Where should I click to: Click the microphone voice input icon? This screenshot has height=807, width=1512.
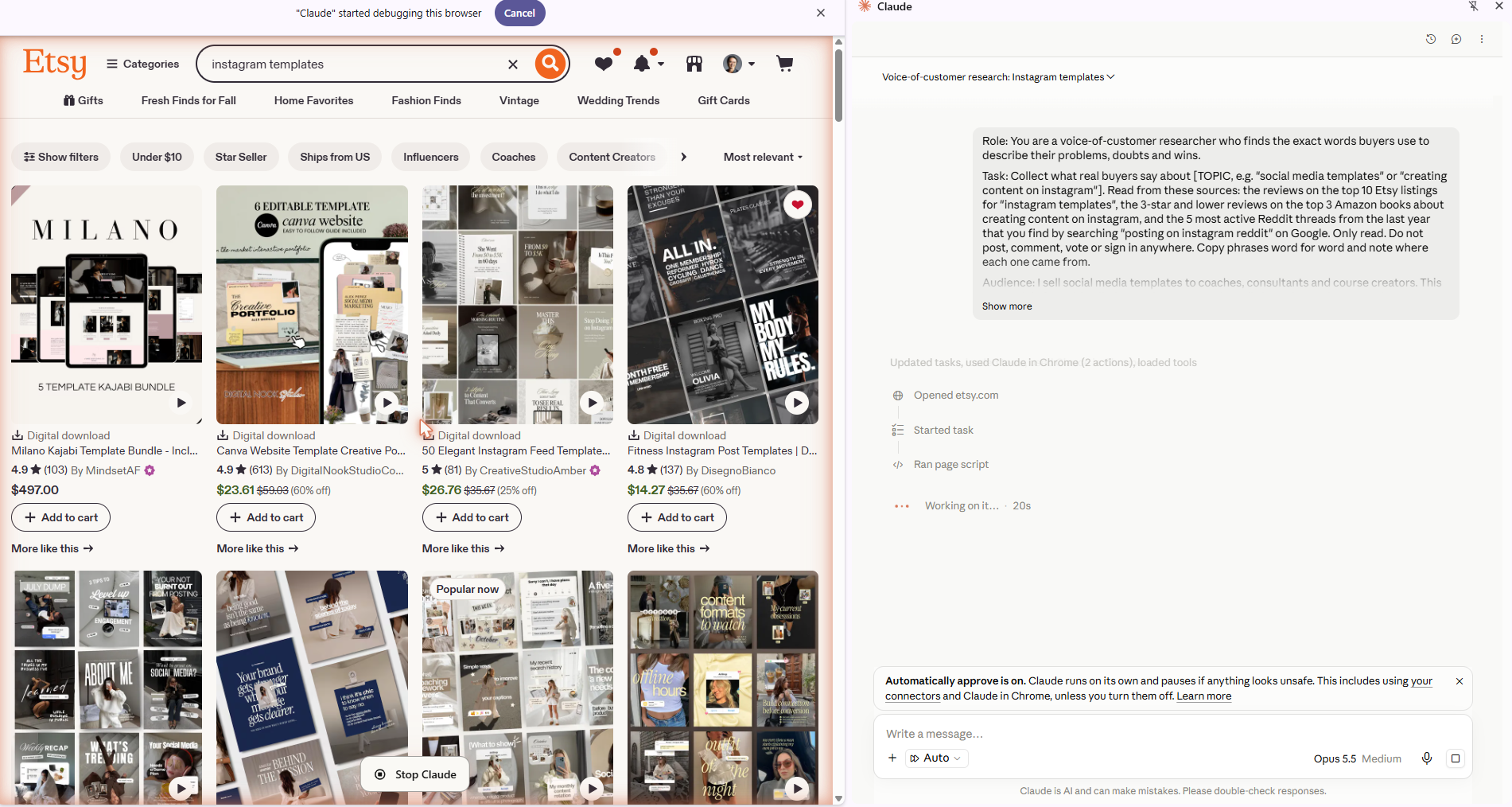1427,758
